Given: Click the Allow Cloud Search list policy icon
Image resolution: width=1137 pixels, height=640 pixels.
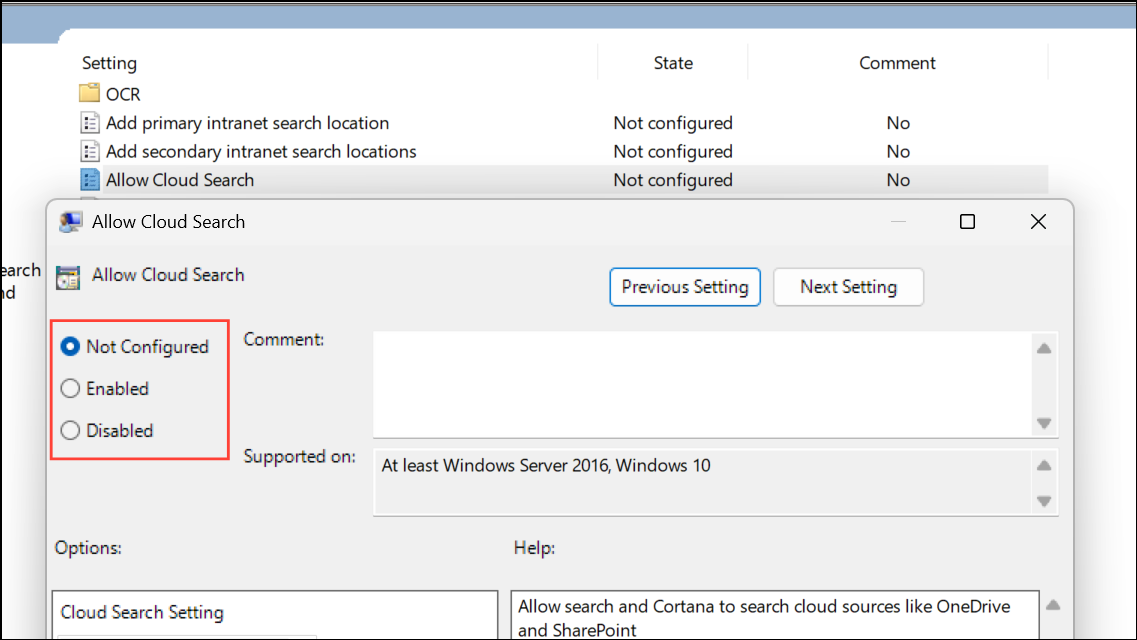Looking at the screenshot, I should [x=90, y=180].
